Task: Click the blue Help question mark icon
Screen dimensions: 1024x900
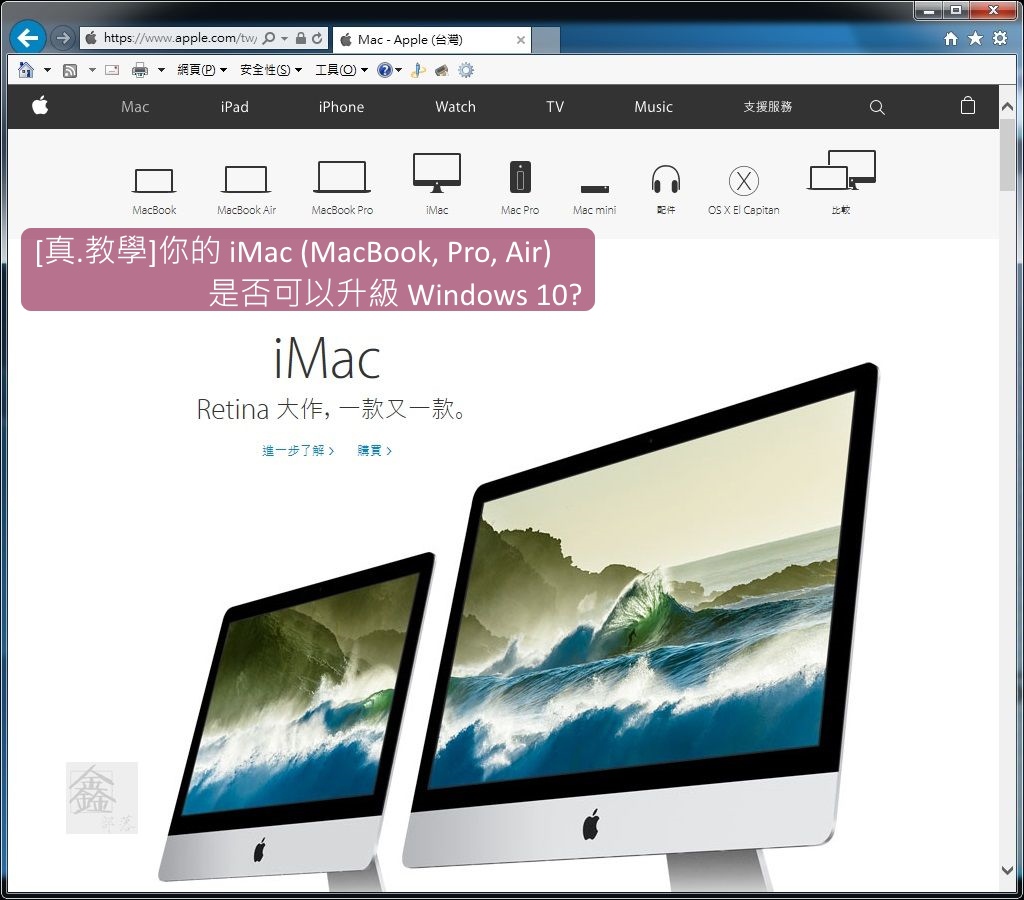Action: (x=385, y=70)
